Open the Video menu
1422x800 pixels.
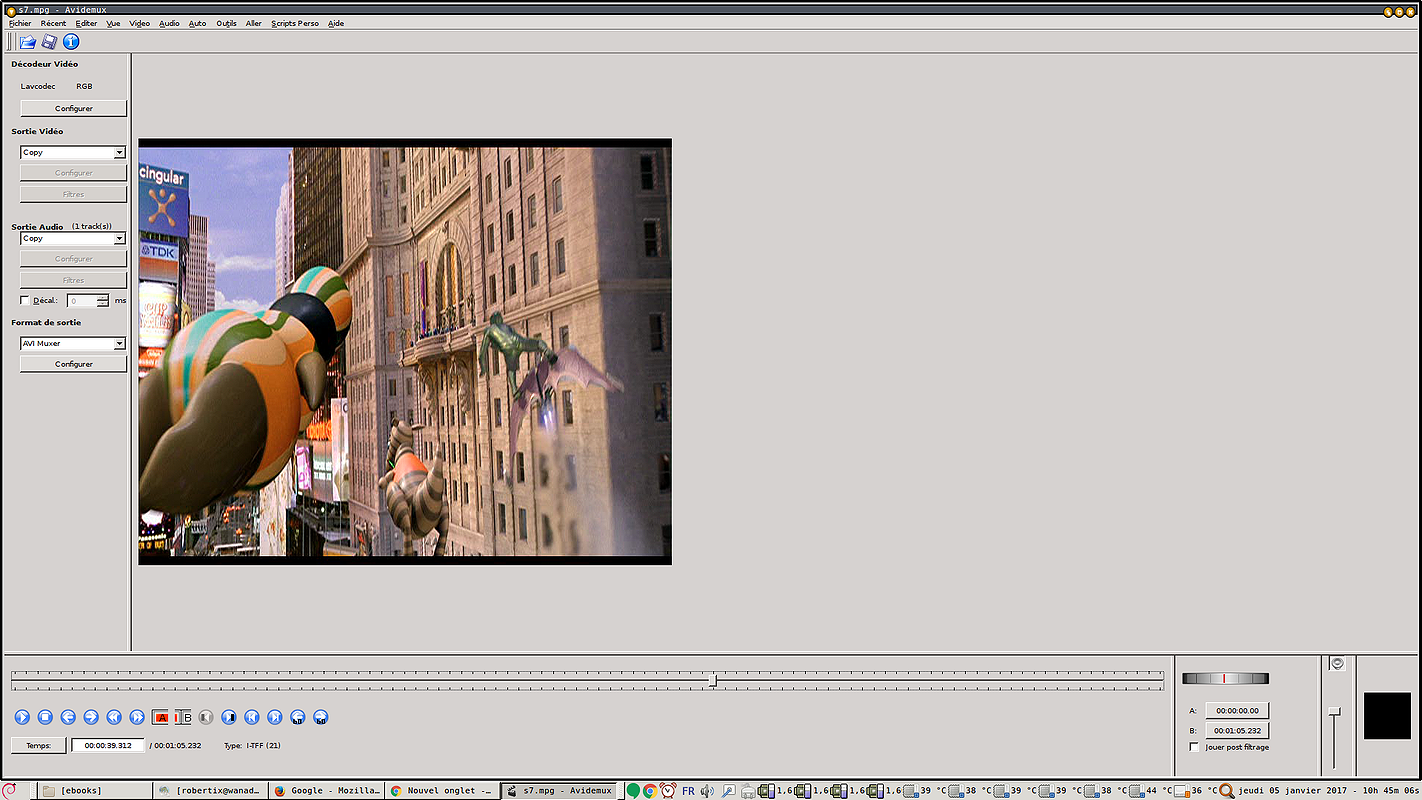[139, 23]
